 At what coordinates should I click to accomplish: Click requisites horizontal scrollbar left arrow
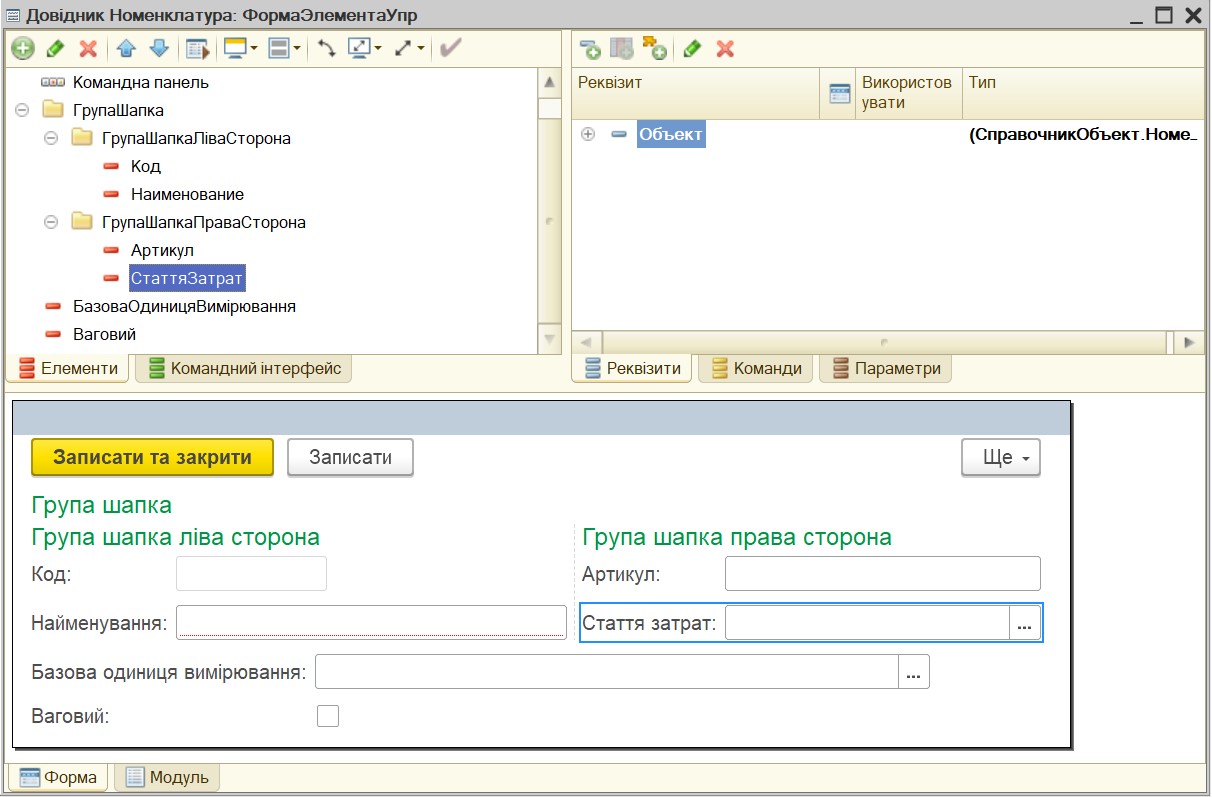586,342
